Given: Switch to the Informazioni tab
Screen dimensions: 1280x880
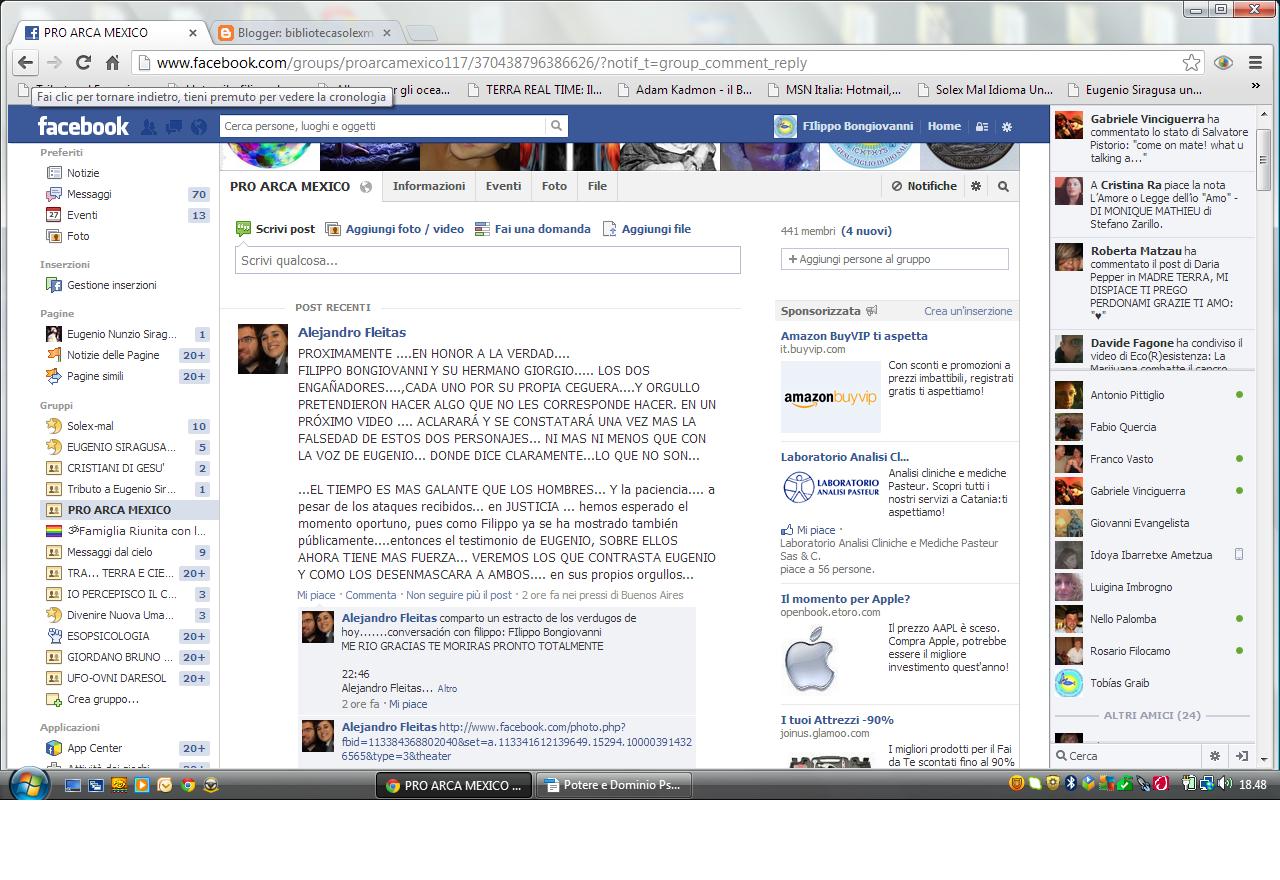Looking at the screenshot, I should click(x=429, y=186).
